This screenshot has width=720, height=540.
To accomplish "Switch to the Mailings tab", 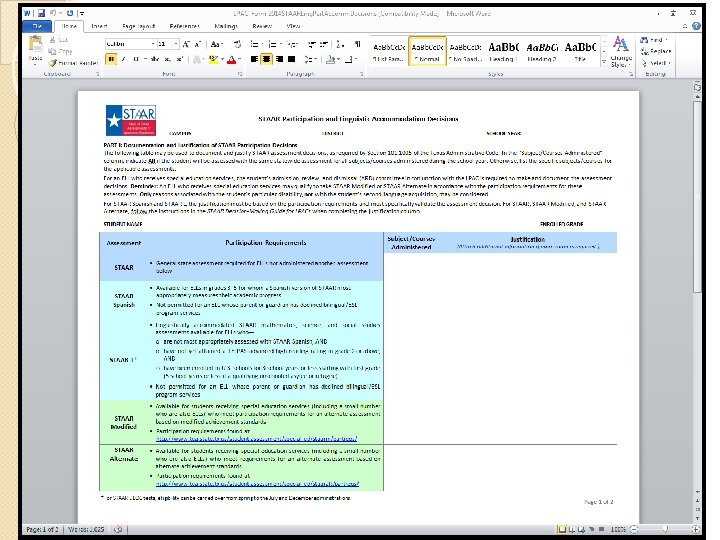I will 225,26.
